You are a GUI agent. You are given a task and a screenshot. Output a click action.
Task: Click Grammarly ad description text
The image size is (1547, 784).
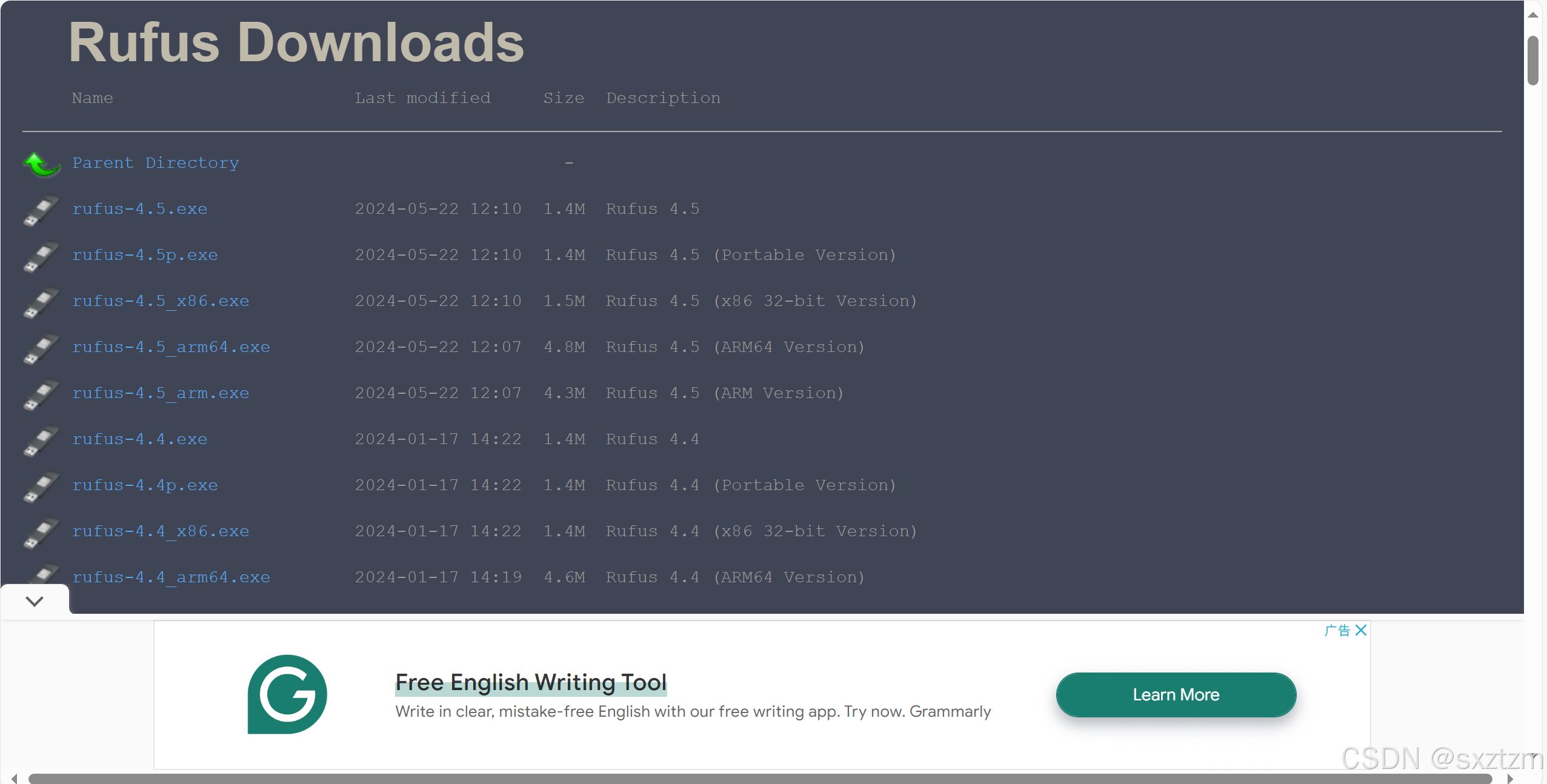click(693, 711)
